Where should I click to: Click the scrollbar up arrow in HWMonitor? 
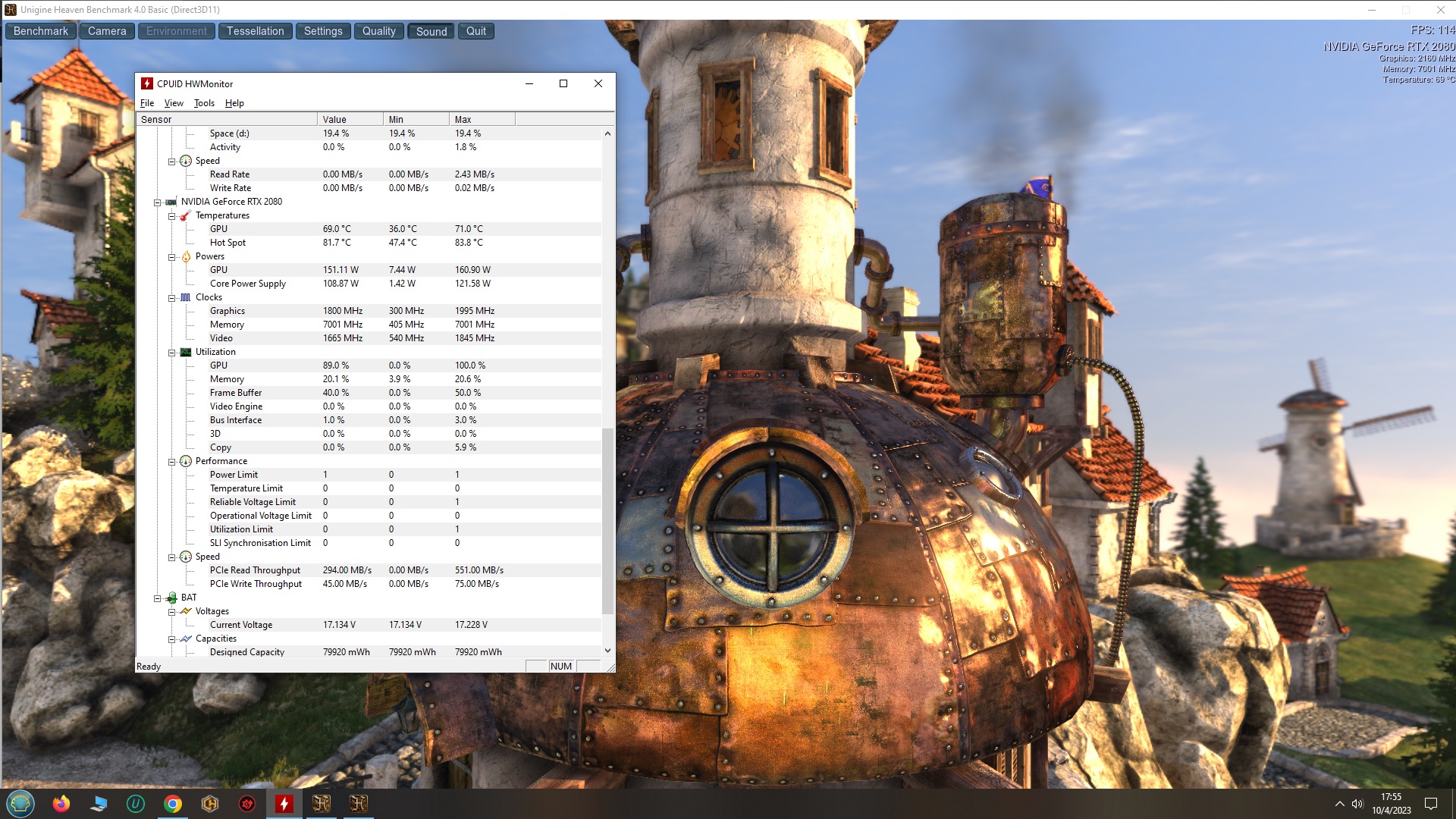tap(607, 133)
